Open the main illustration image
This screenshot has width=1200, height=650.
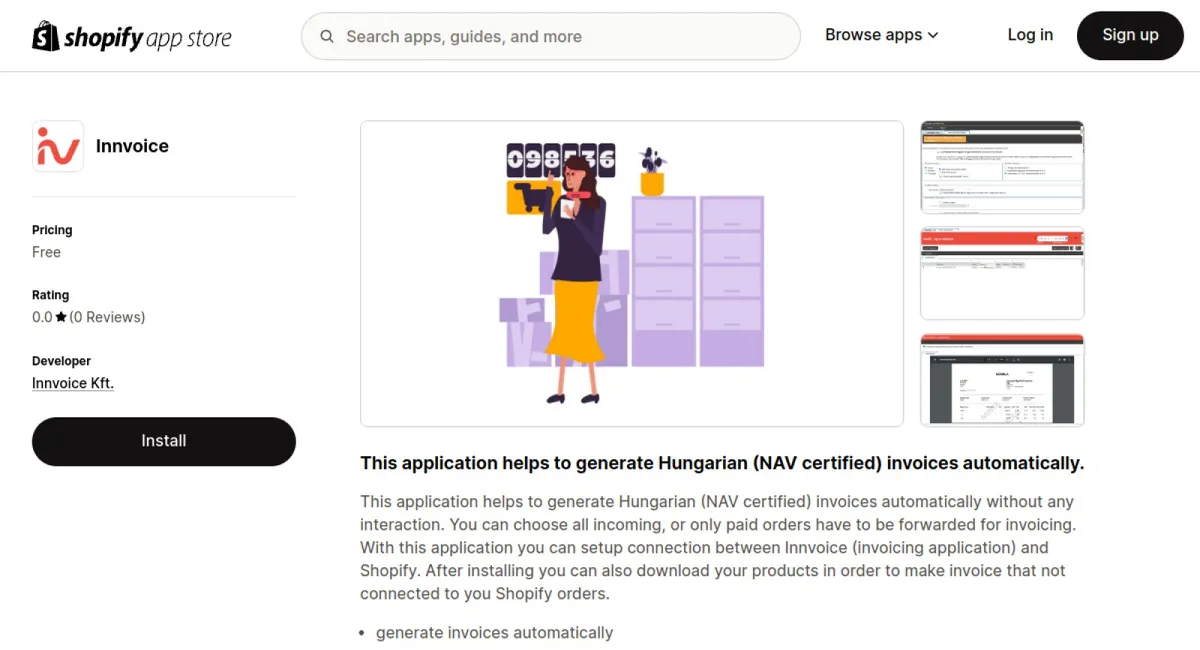pos(632,274)
